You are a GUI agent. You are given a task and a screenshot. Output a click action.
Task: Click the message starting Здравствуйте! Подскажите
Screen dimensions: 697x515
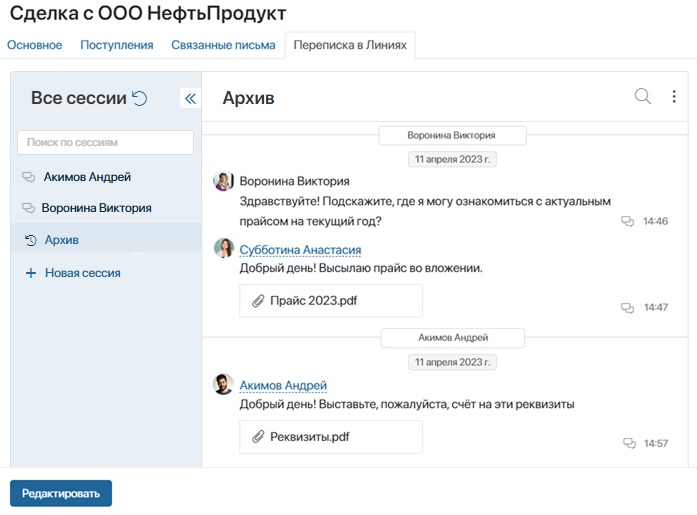point(425,211)
